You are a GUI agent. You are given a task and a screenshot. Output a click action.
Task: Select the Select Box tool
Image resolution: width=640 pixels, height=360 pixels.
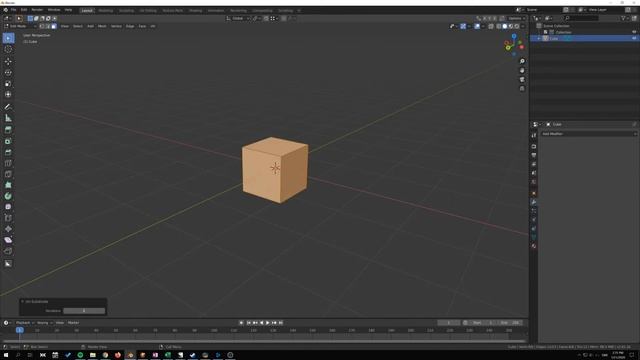point(8,38)
